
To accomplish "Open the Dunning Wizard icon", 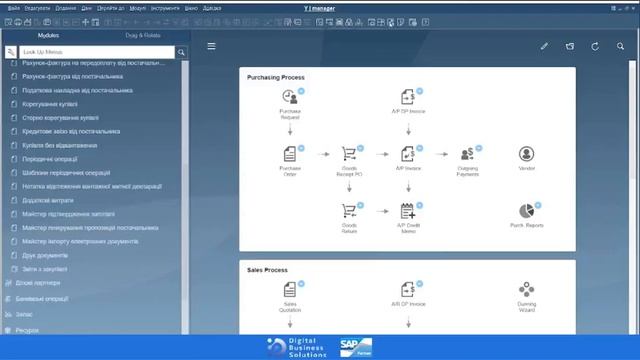I will click(527, 289).
